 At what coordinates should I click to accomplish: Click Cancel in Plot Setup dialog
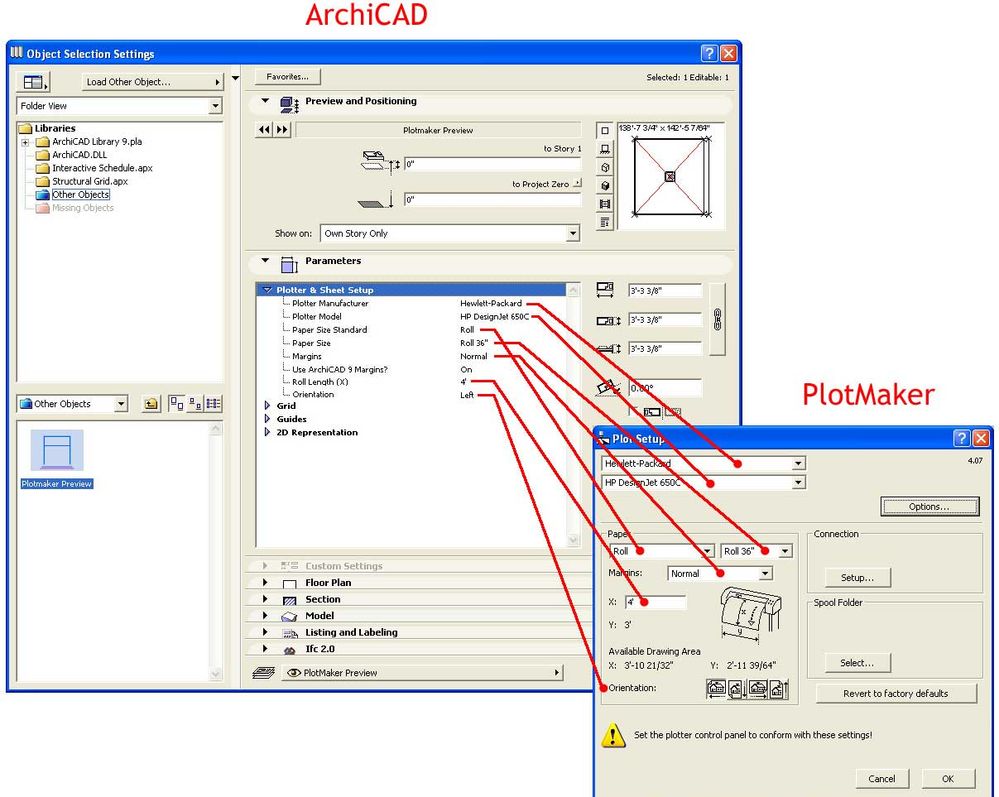pos(882,779)
